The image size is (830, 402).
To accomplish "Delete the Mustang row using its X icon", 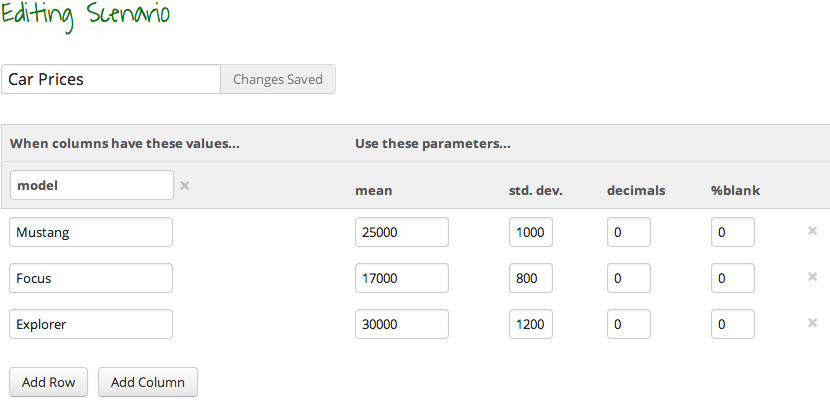I will pyautogui.click(x=812, y=231).
